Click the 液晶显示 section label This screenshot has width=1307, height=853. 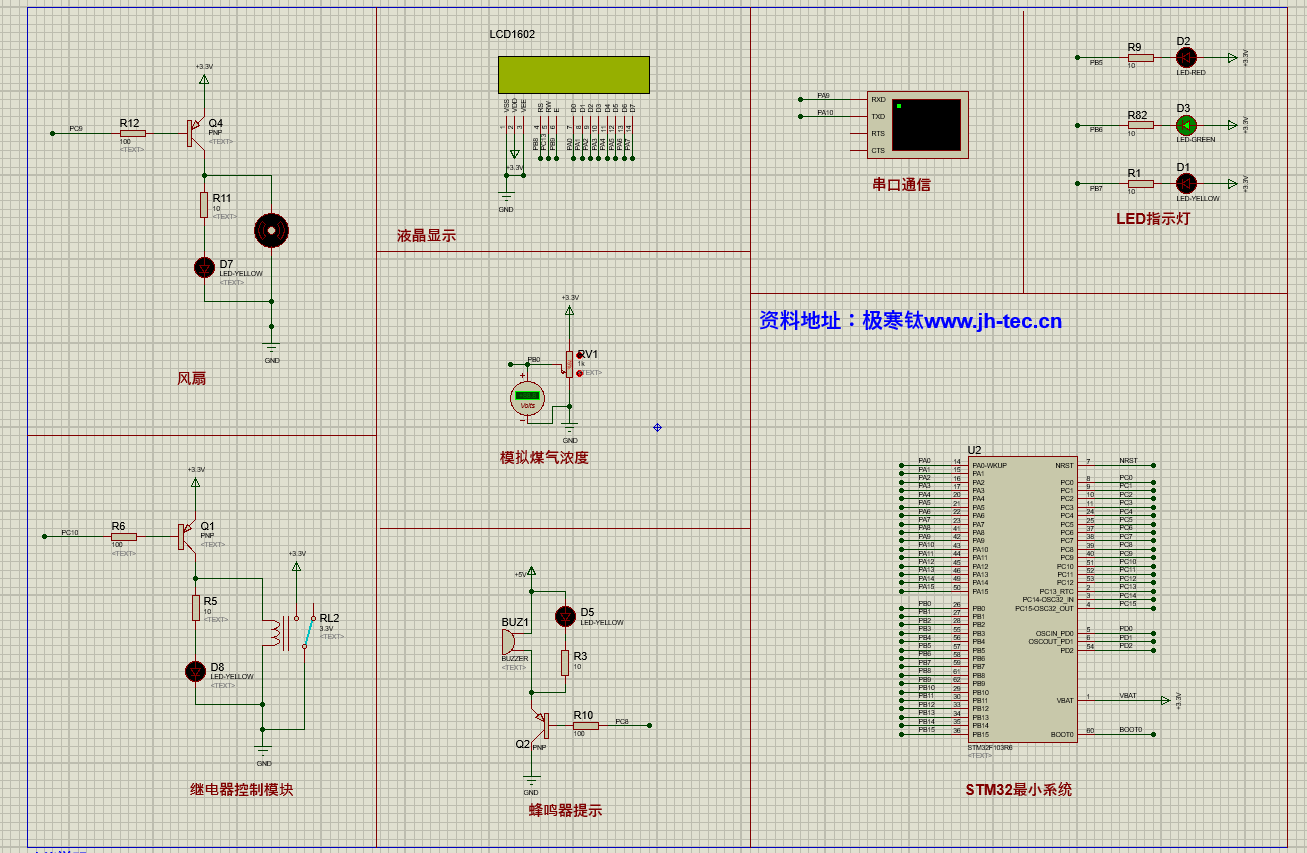(x=426, y=236)
